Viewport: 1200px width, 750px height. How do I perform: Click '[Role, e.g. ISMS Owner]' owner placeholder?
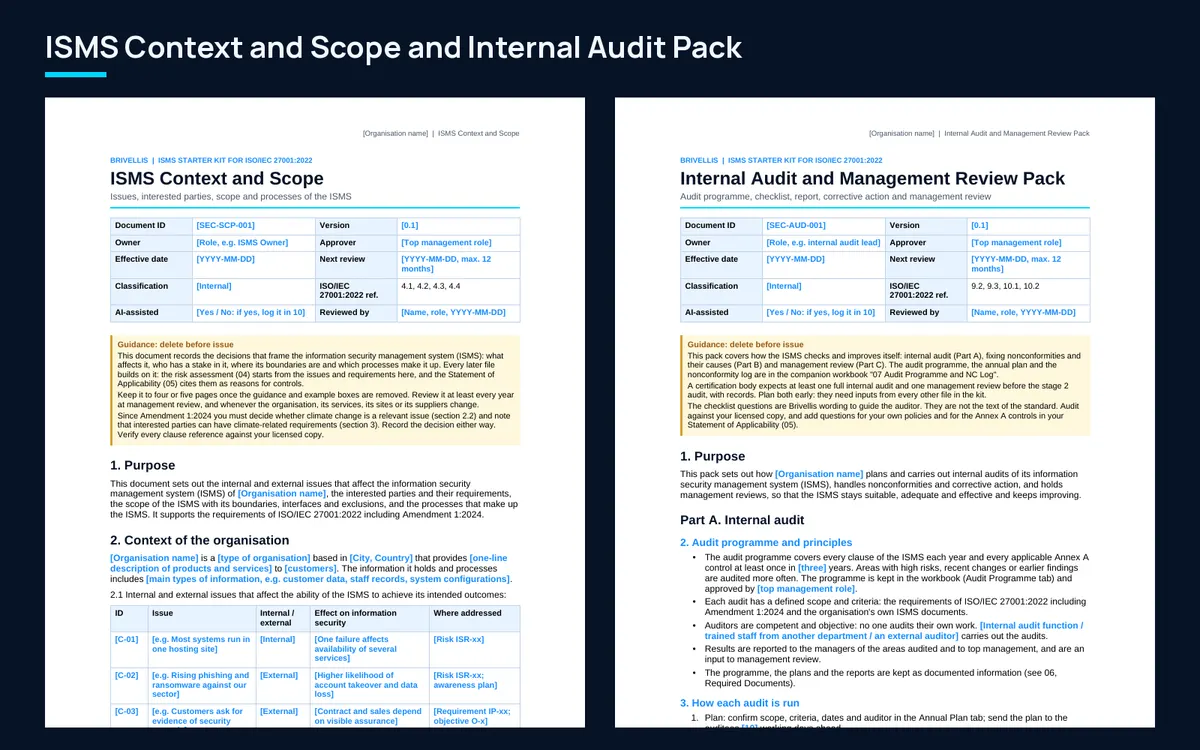pos(242,243)
